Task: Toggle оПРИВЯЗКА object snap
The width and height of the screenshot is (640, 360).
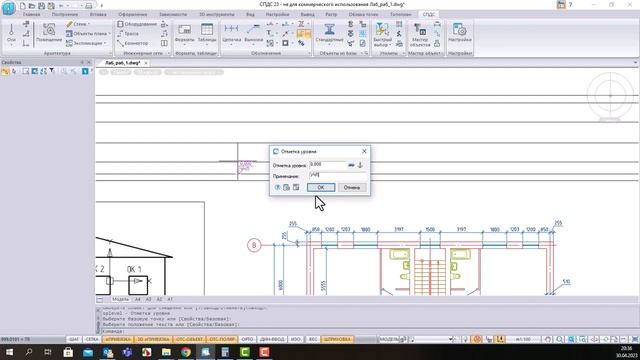Action: (117, 339)
